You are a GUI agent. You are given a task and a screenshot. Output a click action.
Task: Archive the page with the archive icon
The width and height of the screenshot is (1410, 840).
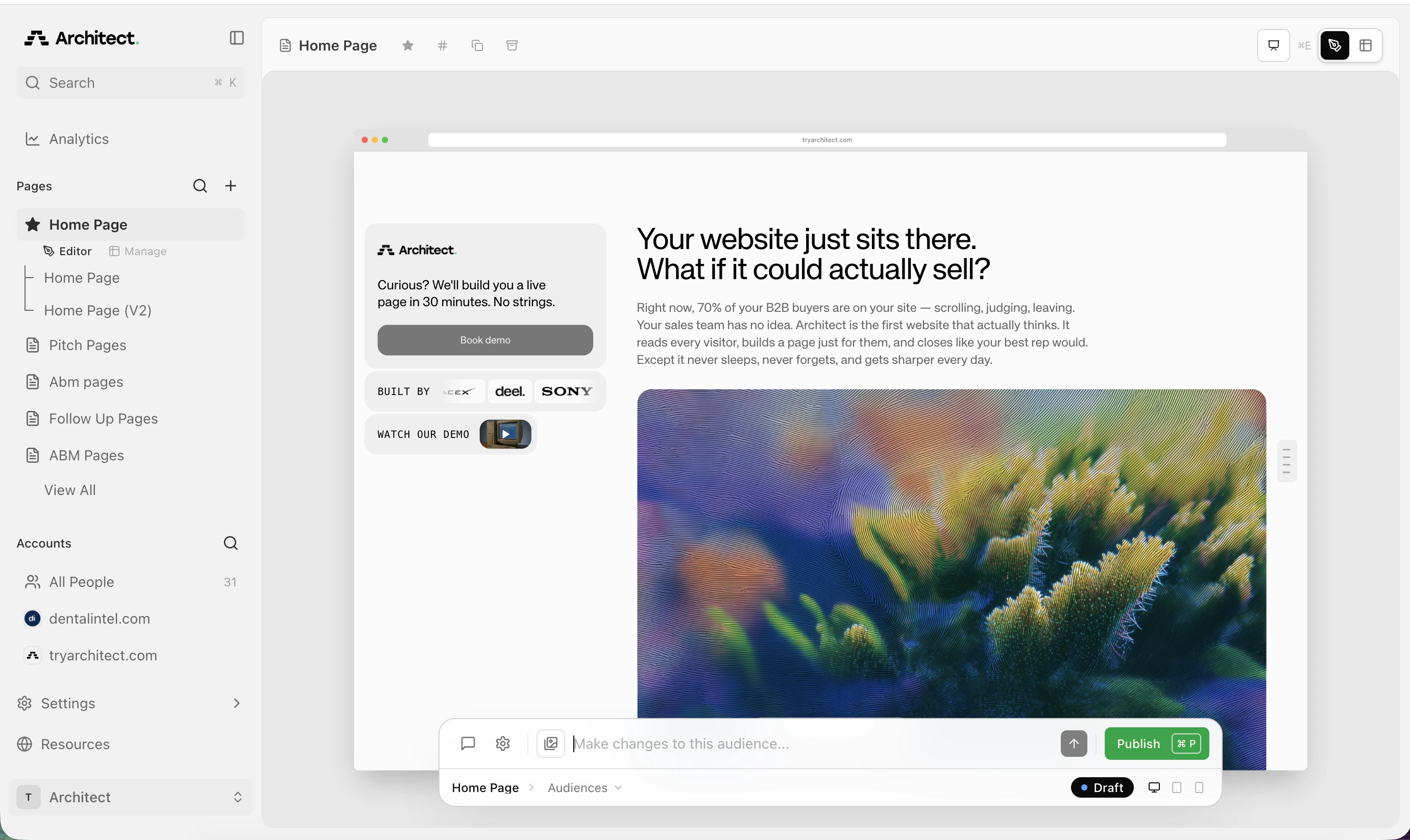[512, 45]
